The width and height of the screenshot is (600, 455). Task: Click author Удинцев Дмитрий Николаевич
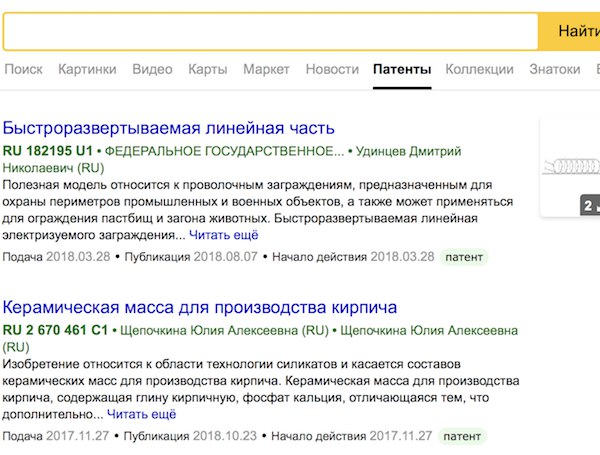pyautogui.click(x=408, y=152)
